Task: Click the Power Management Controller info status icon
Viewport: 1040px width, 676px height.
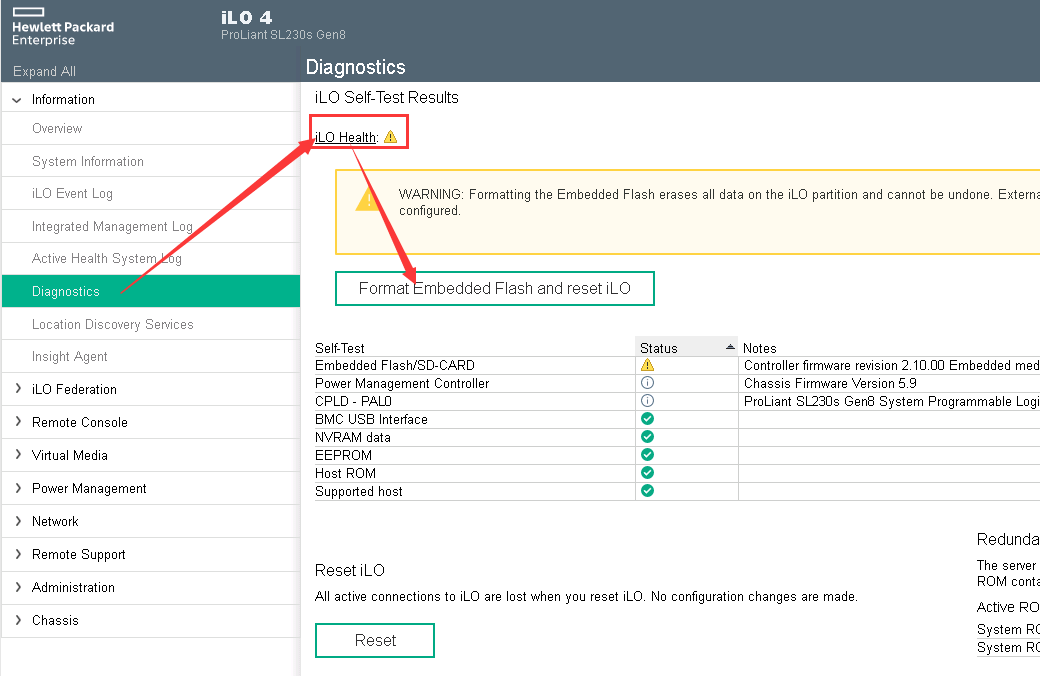Action: [x=647, y=383]
